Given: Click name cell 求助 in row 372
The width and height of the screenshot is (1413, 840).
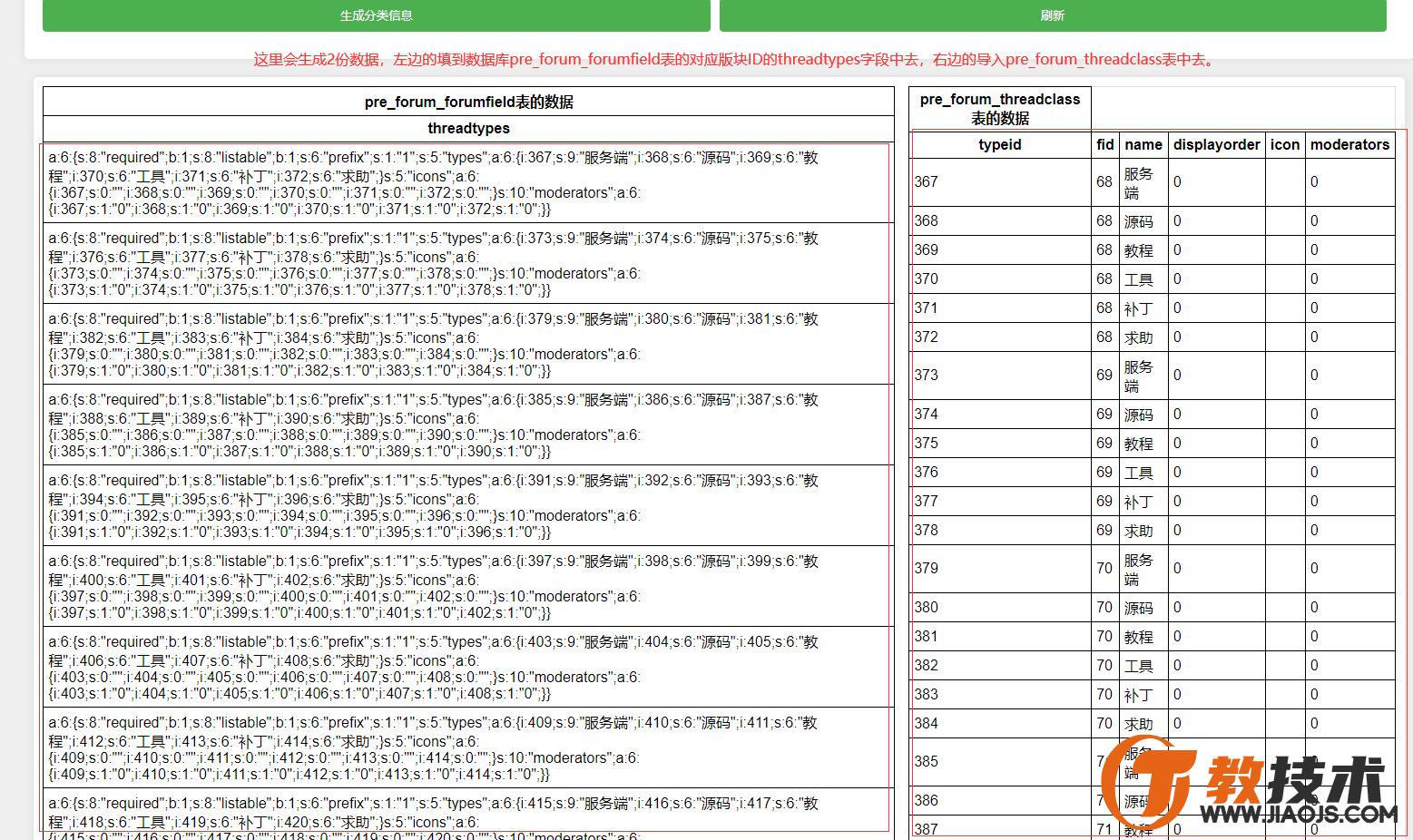Looking at the screenshot, I should [x=1143, y=337].
